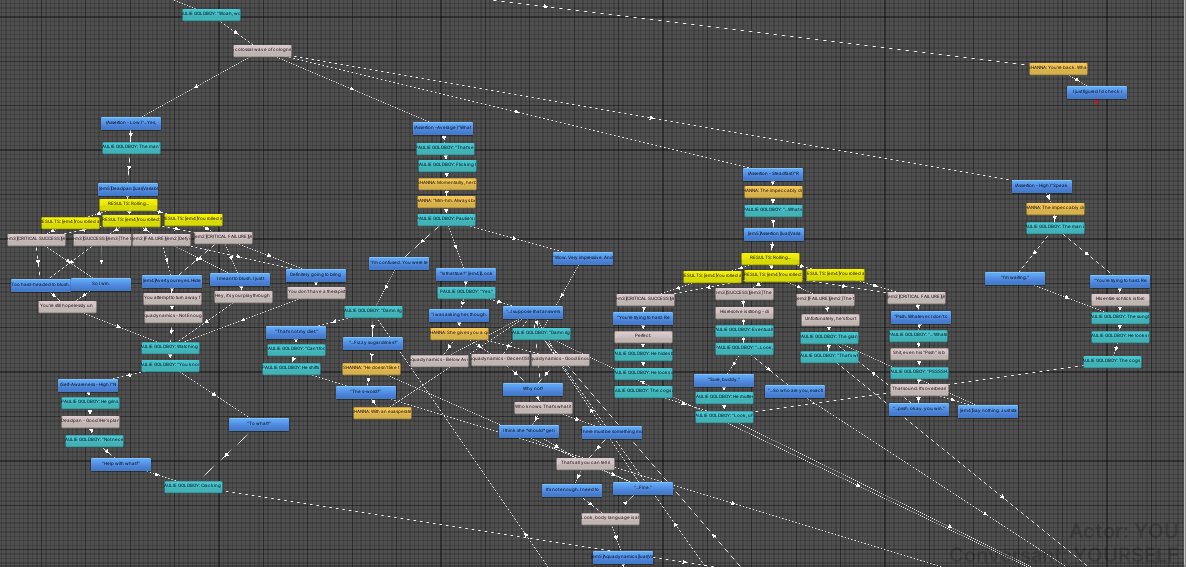The width and height of the screenshot is (1186, 567).
Task: Click the 'It's not enough. I need to' node
Action: click(572, 491)
